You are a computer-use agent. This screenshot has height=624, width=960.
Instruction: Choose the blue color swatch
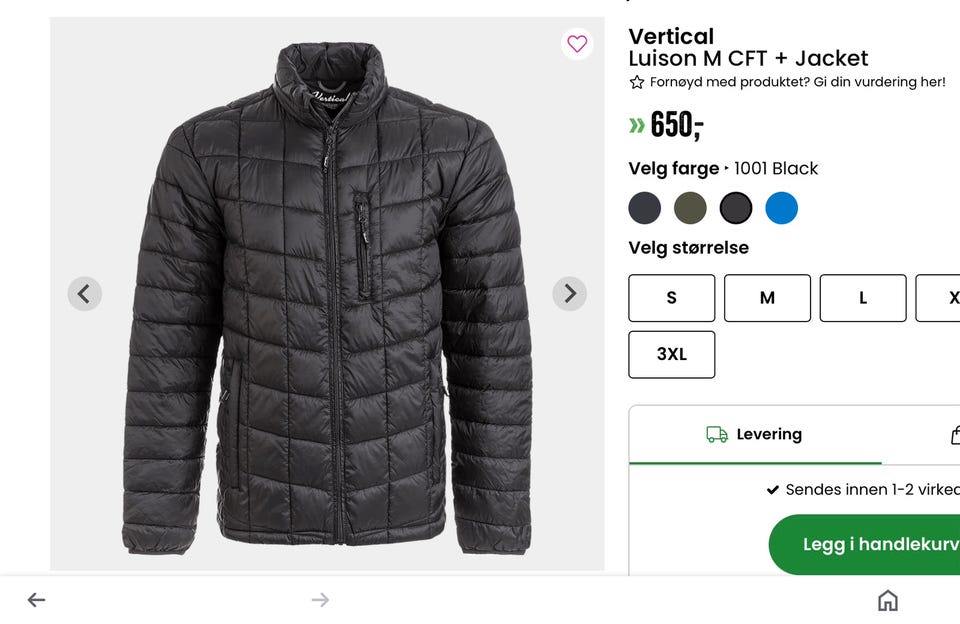coord(782,208)
